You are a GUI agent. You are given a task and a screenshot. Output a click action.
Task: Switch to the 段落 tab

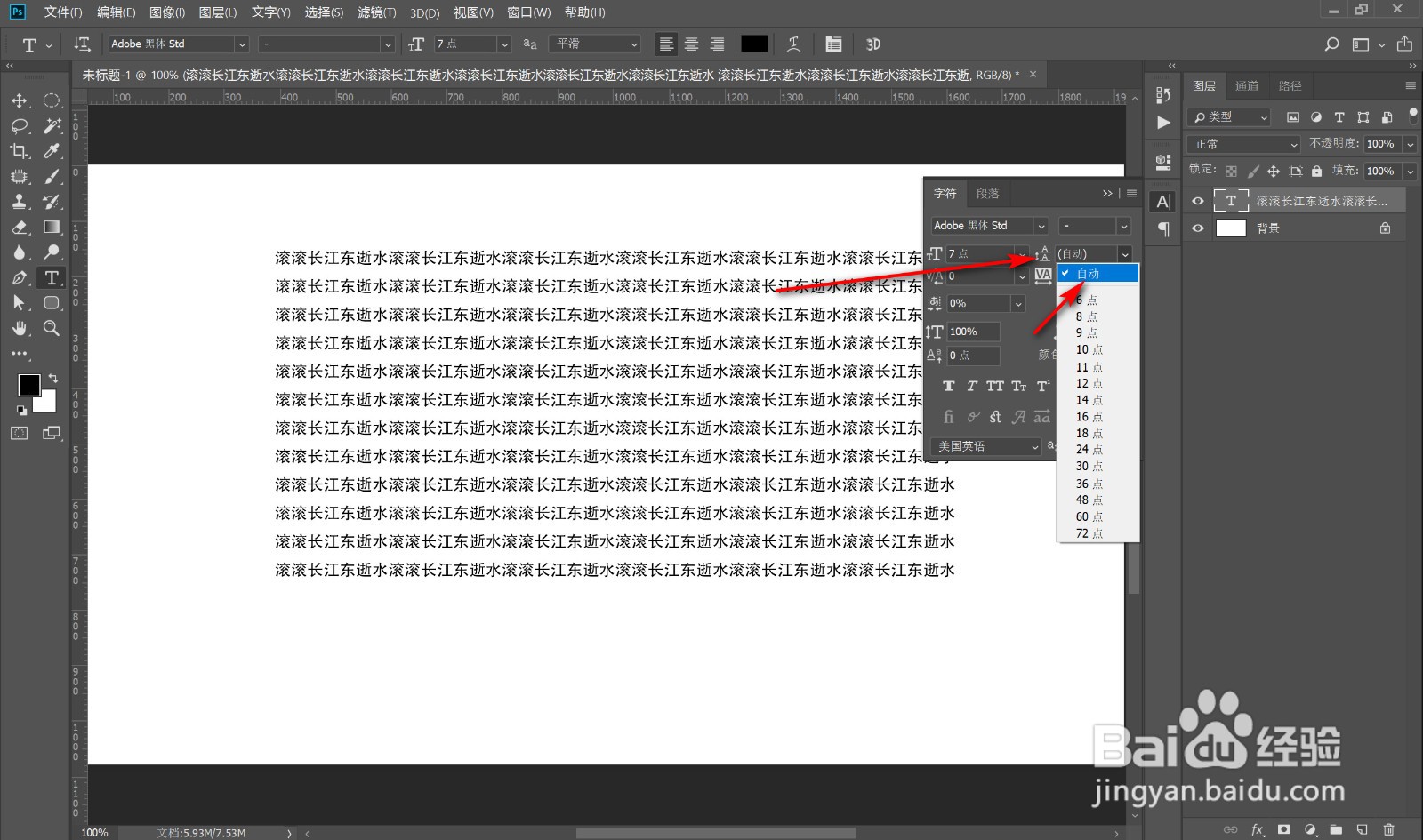coord(988,194)
